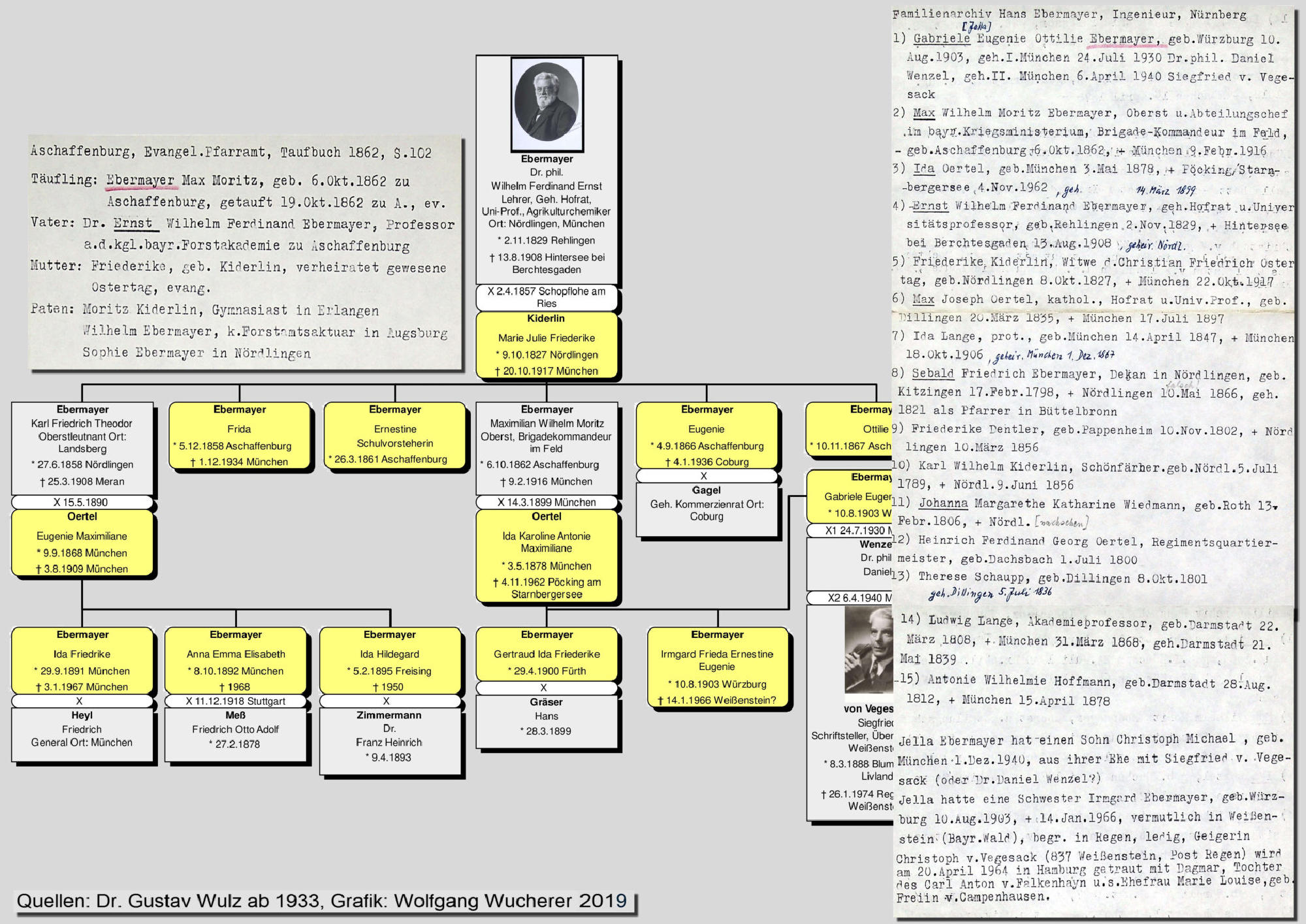Click marriage label X 14.3.1899 München
This screenshot has height=924, width=1306.
click(547, 502)
